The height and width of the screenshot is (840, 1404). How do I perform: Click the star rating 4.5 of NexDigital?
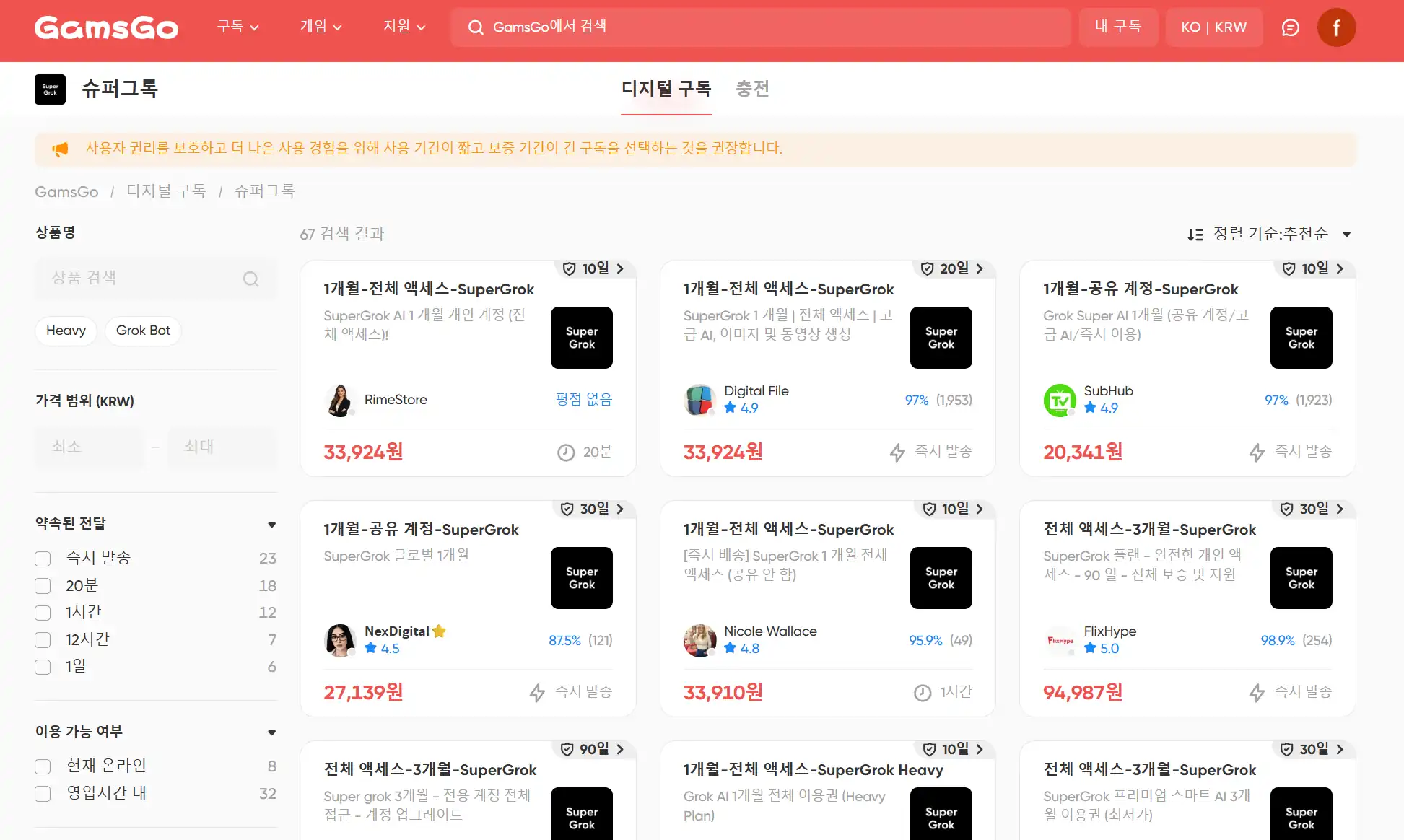[x=382, y=648]
